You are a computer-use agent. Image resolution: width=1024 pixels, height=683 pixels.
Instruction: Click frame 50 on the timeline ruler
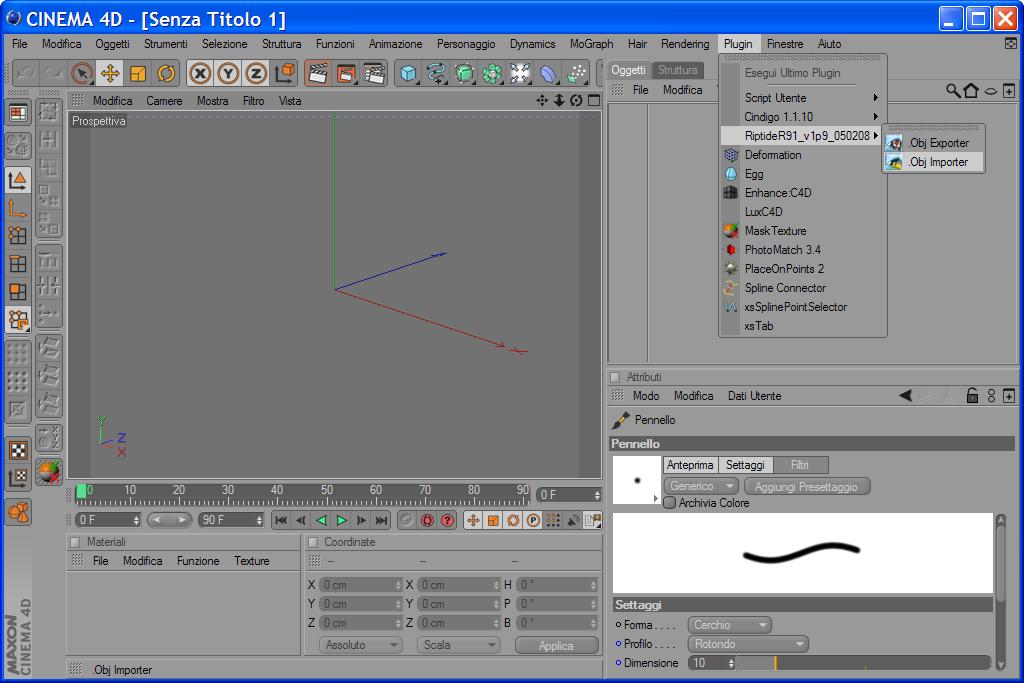point(327,494)
